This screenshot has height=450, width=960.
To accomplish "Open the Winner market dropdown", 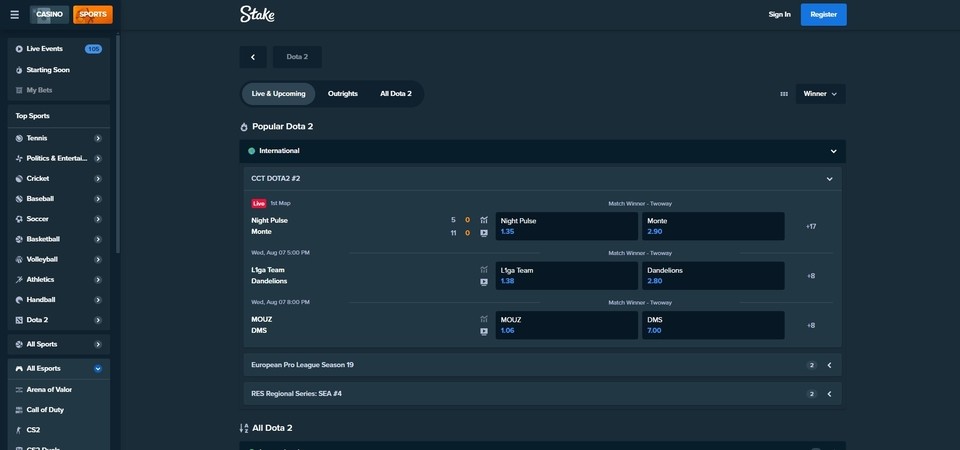I will (x=820, y=94).
